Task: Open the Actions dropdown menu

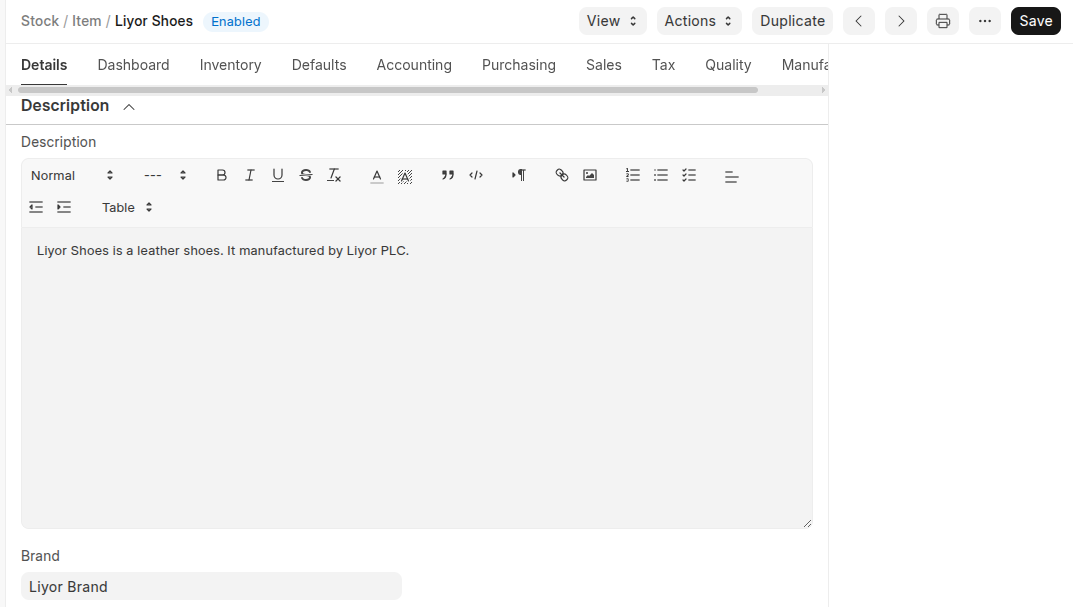Action: 698,21
